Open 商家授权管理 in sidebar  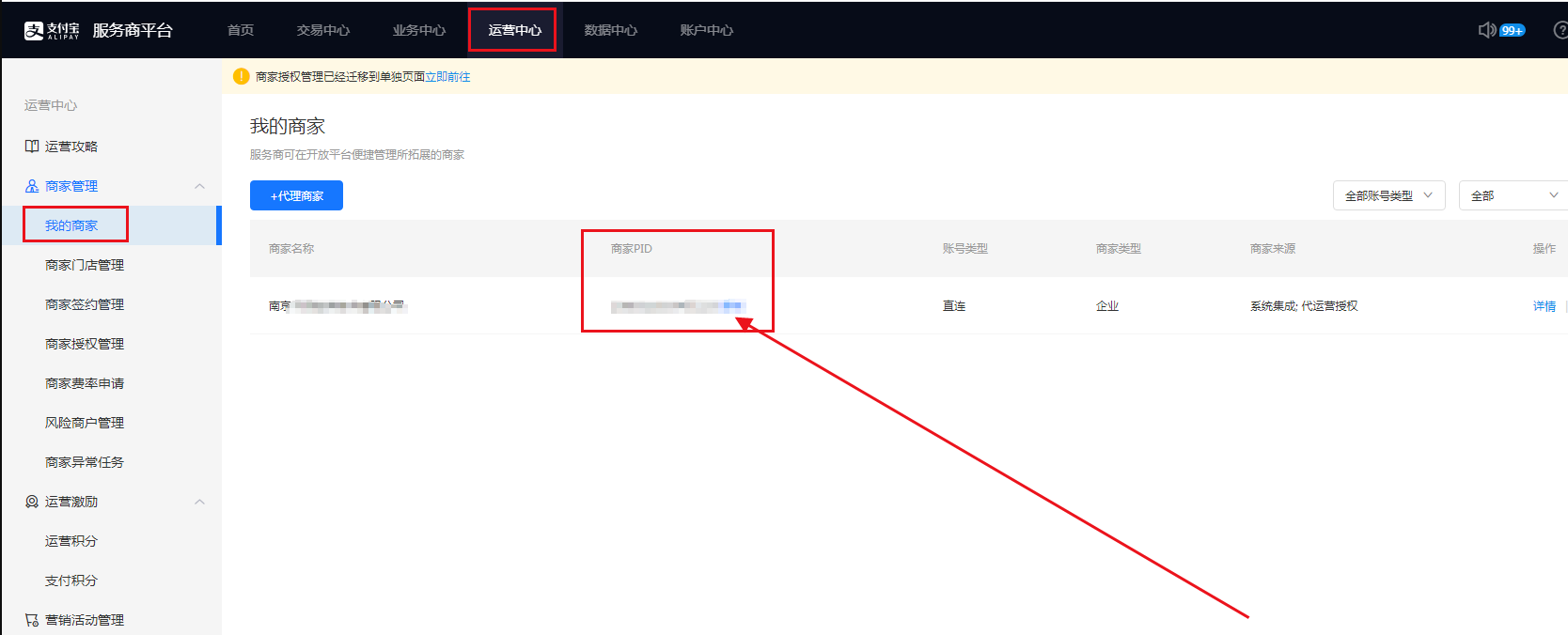pos(85,344)
